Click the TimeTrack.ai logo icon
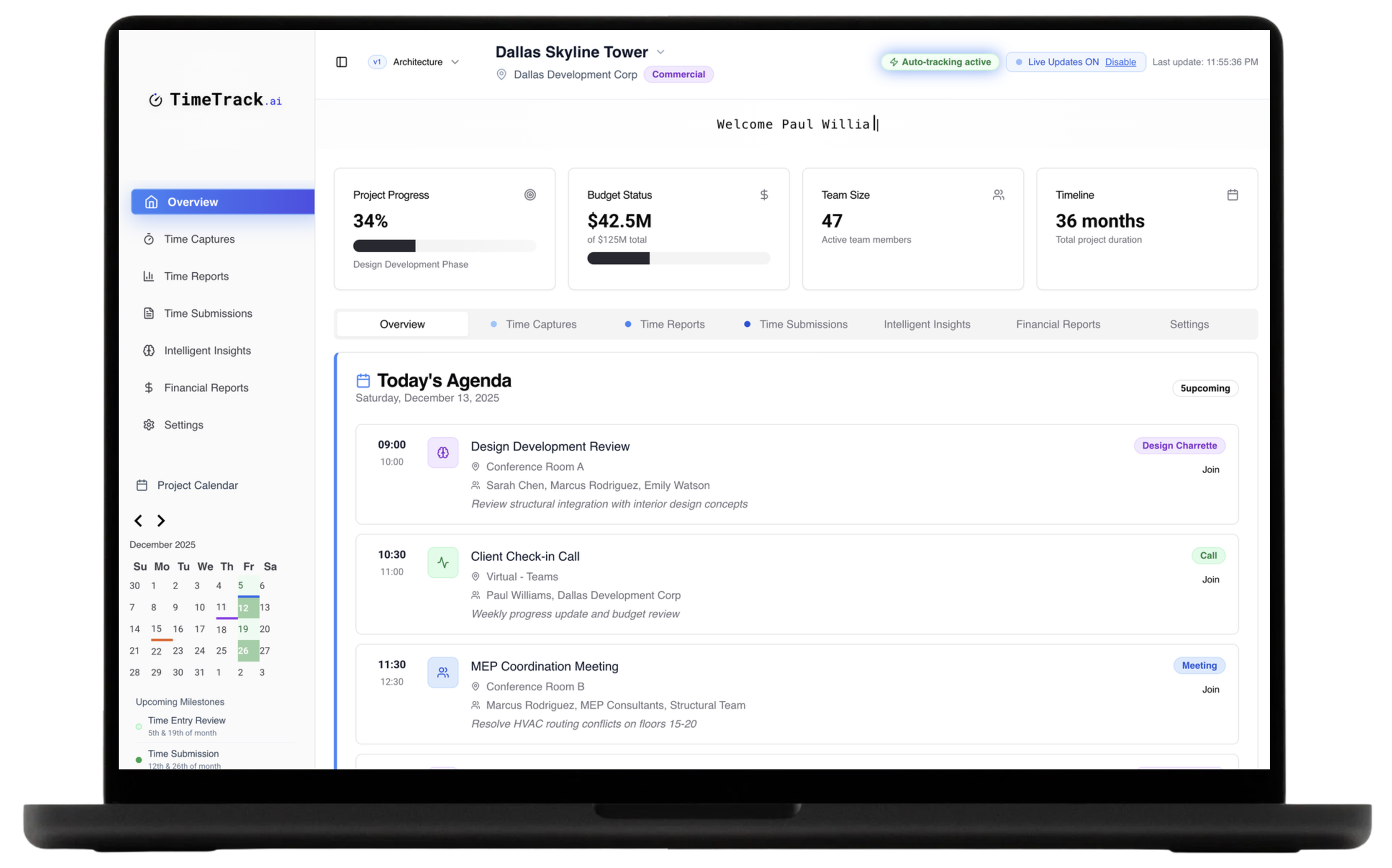This screenshot has height=868, width=1392. coord(155,100)
